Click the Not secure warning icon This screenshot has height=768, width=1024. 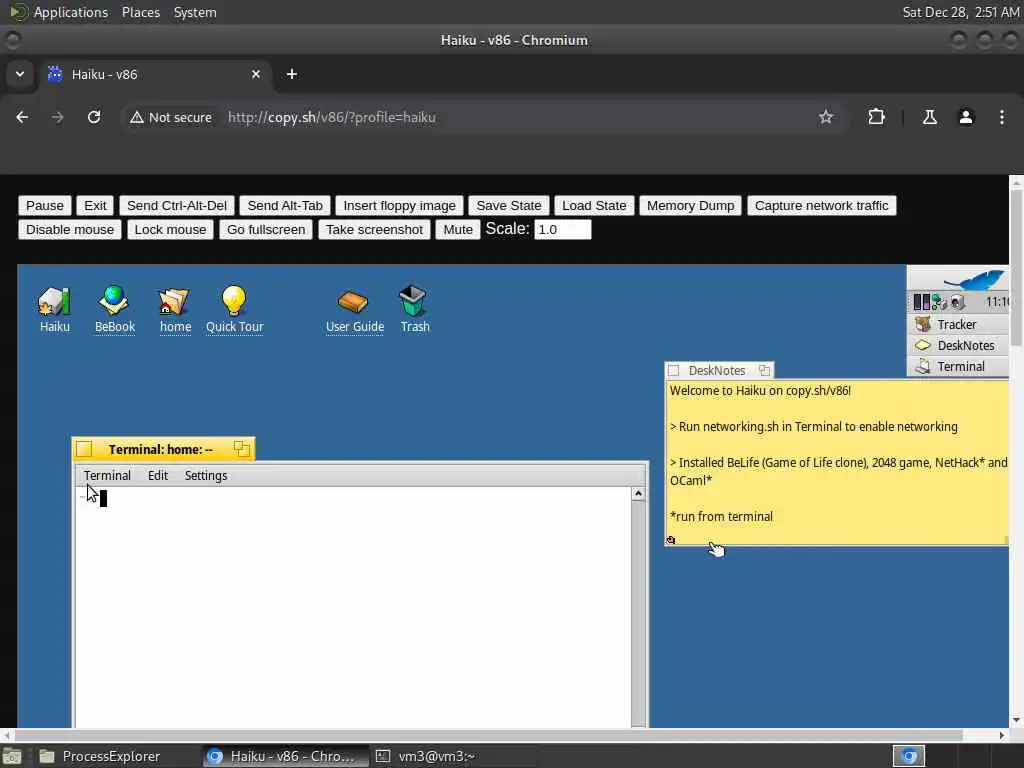136,118
